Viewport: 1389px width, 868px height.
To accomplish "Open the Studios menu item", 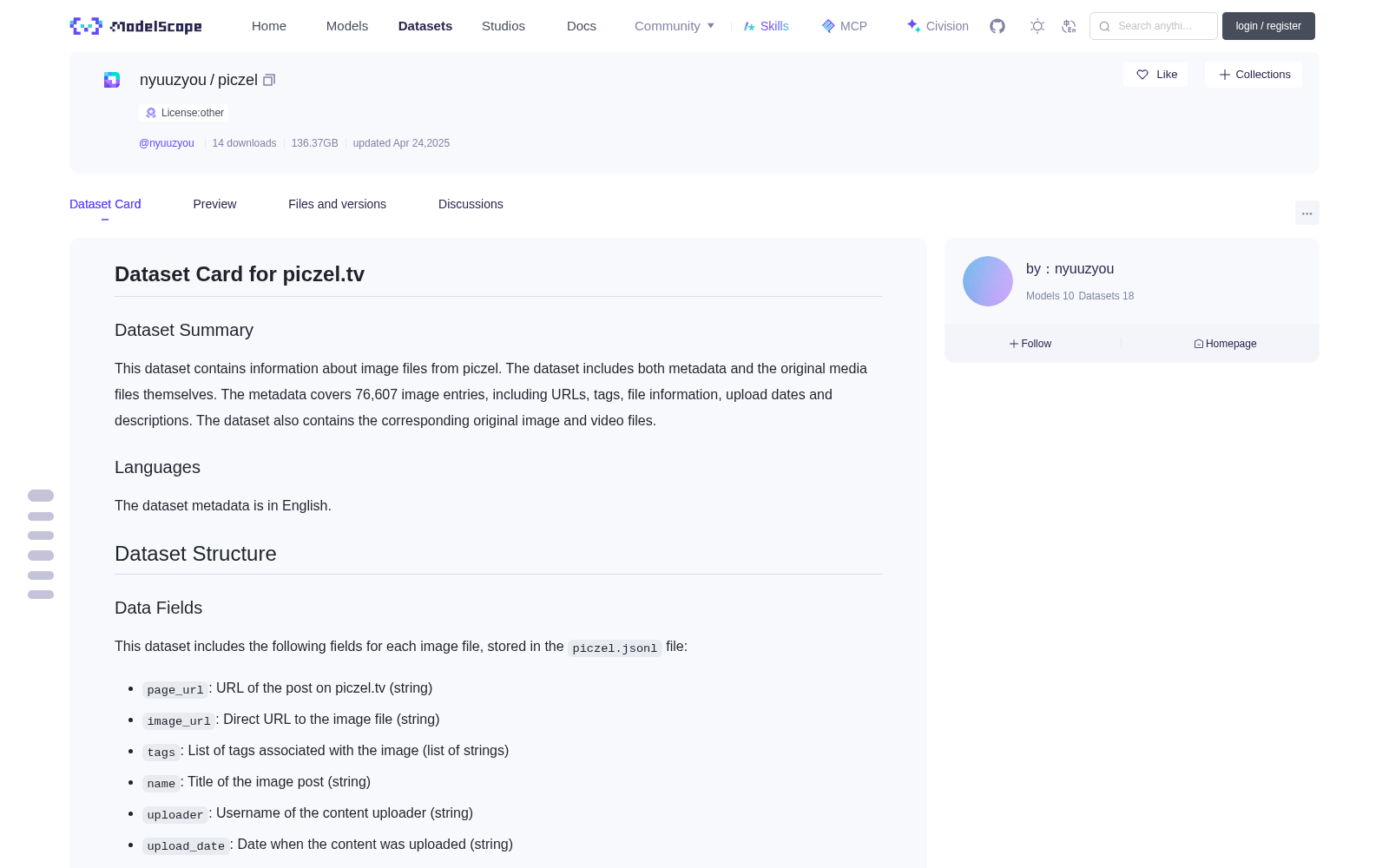I will click(504, 26).
